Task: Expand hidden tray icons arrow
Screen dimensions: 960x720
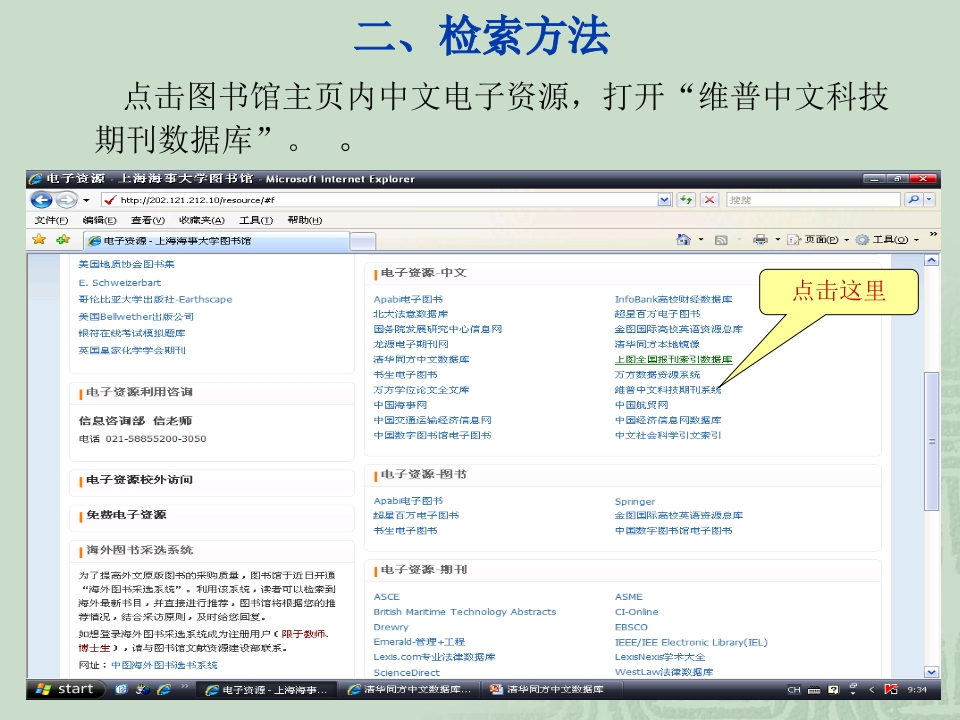Action: [x=872, y=690]
